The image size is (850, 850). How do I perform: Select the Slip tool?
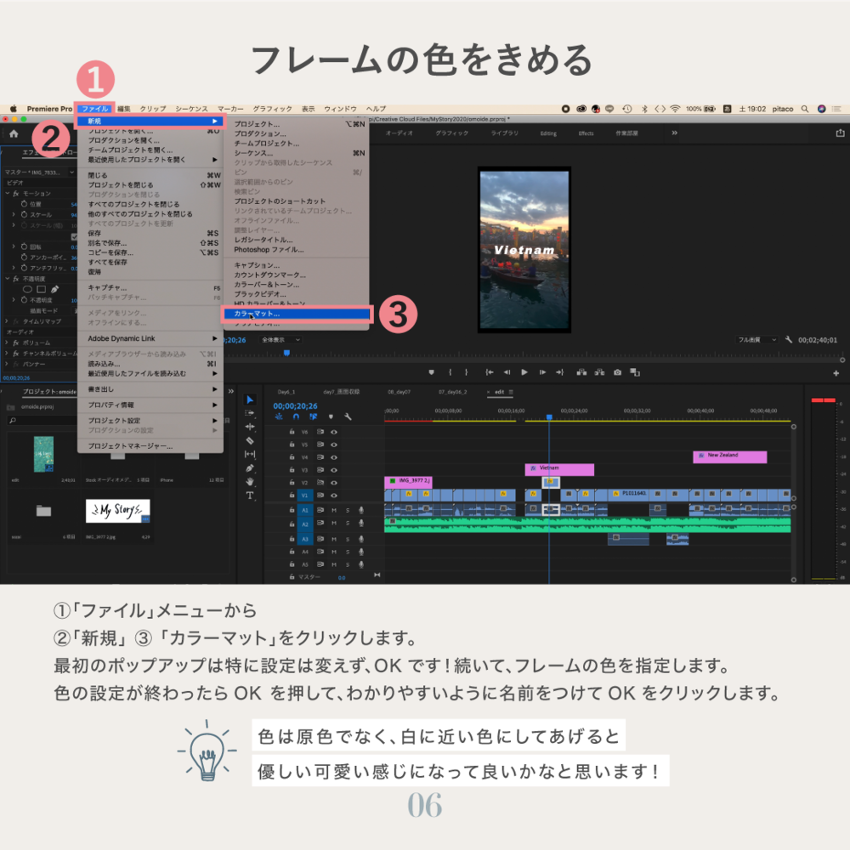pos(249,454)
